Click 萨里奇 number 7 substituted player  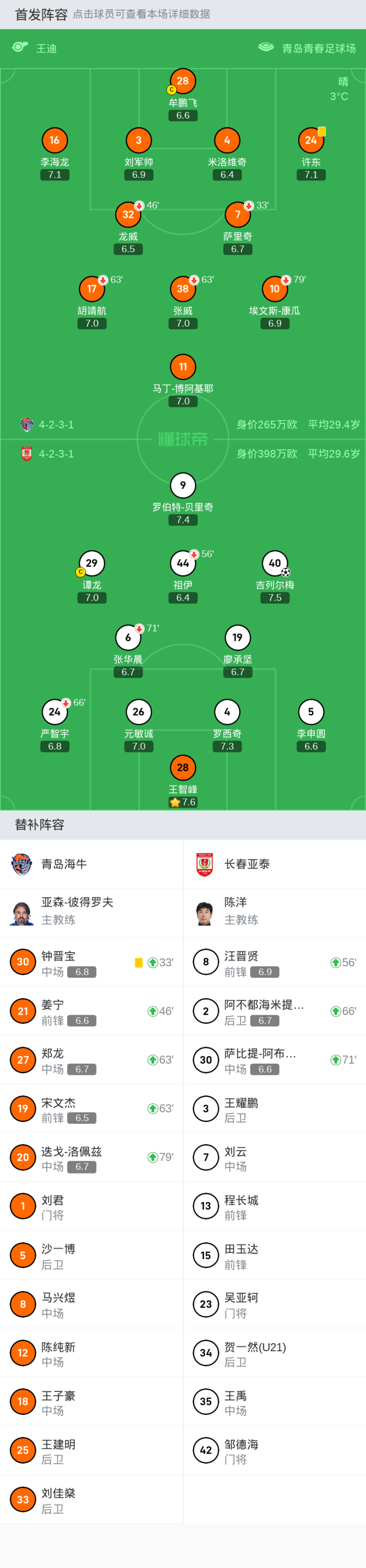pyautogui.click(x=237, y=214)
